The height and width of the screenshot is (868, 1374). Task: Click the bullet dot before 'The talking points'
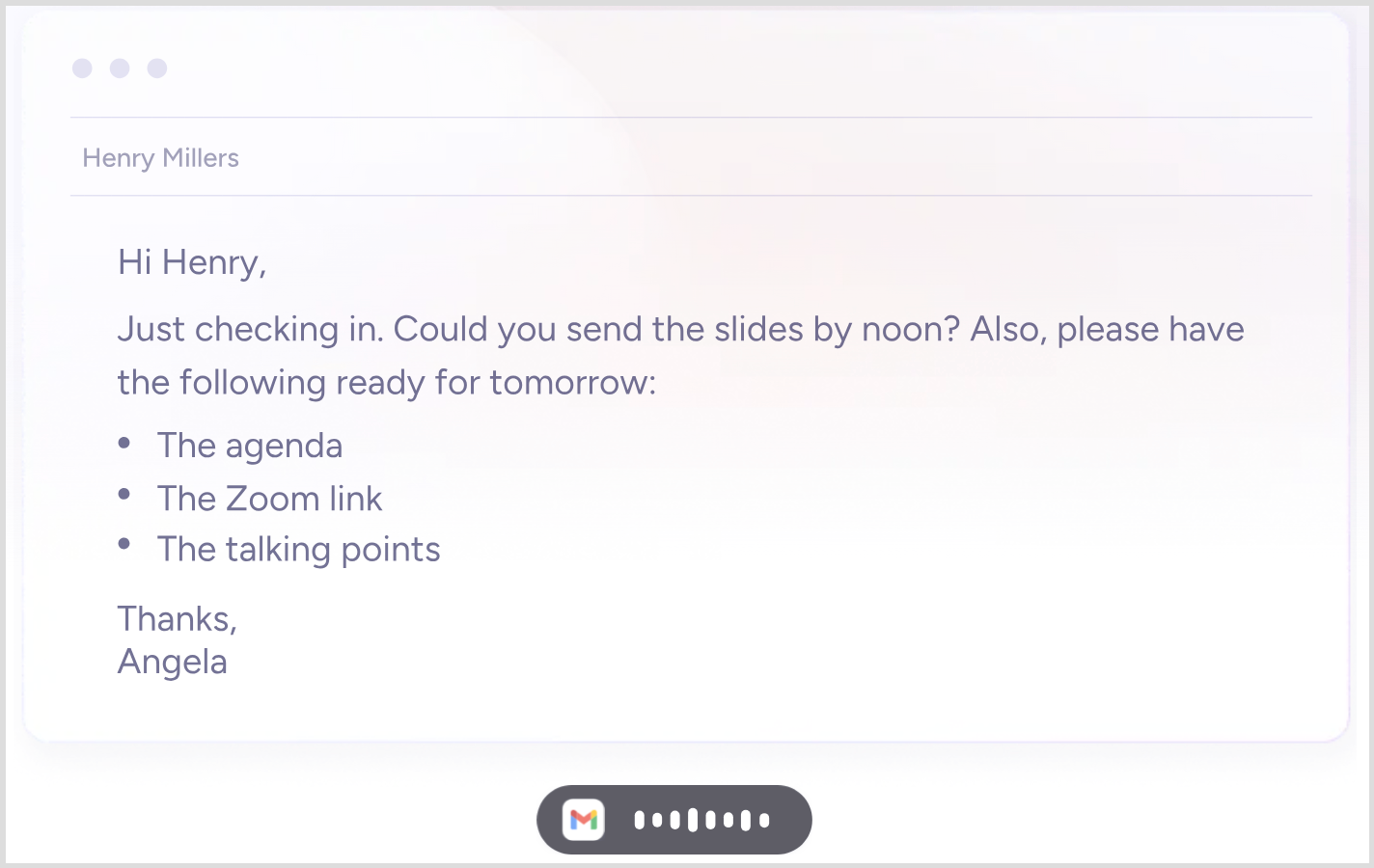click(x=124, y=544)
